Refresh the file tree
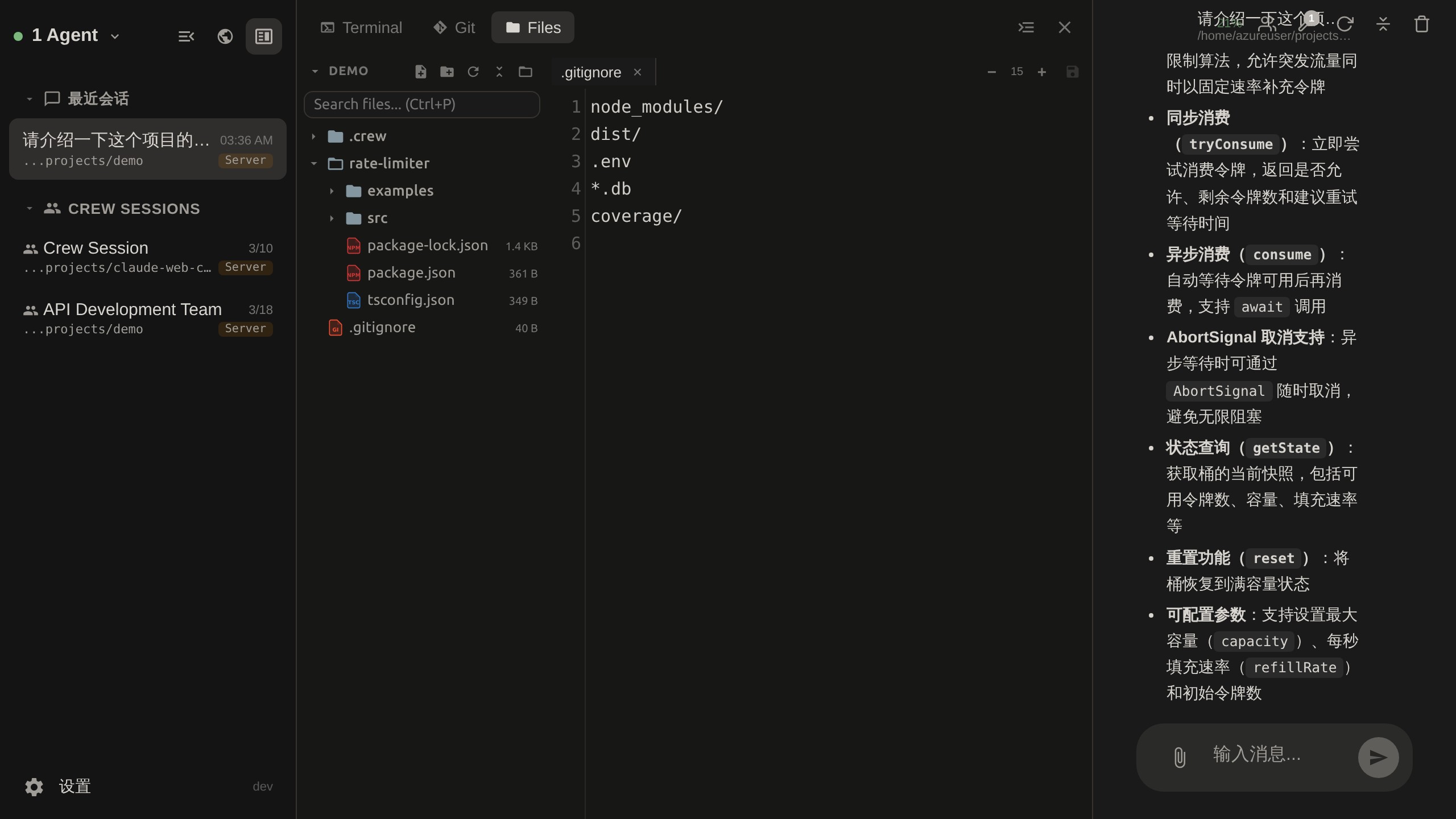 (473, 72)
